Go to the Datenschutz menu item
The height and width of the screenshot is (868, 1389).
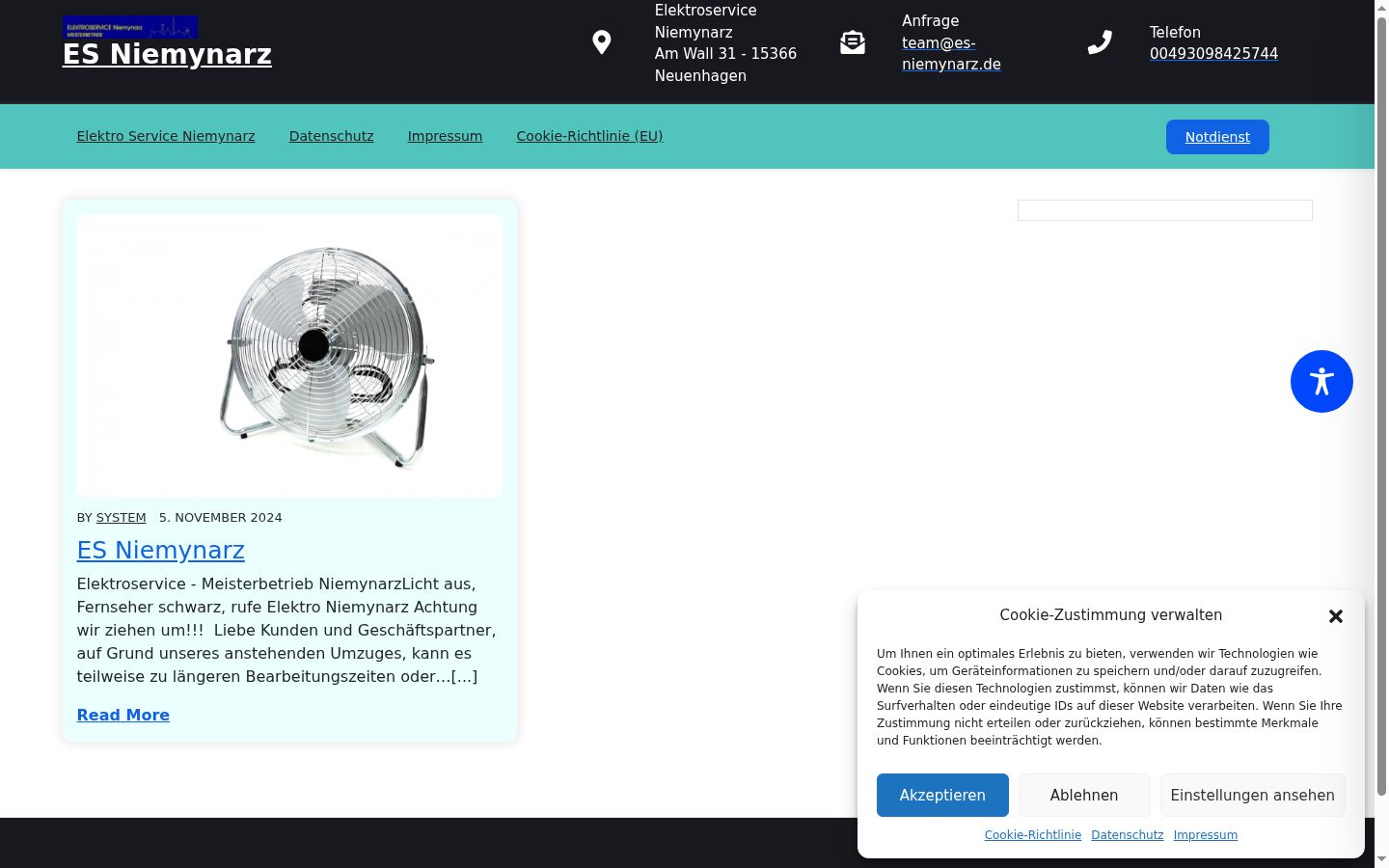click(x=331, y=136)
